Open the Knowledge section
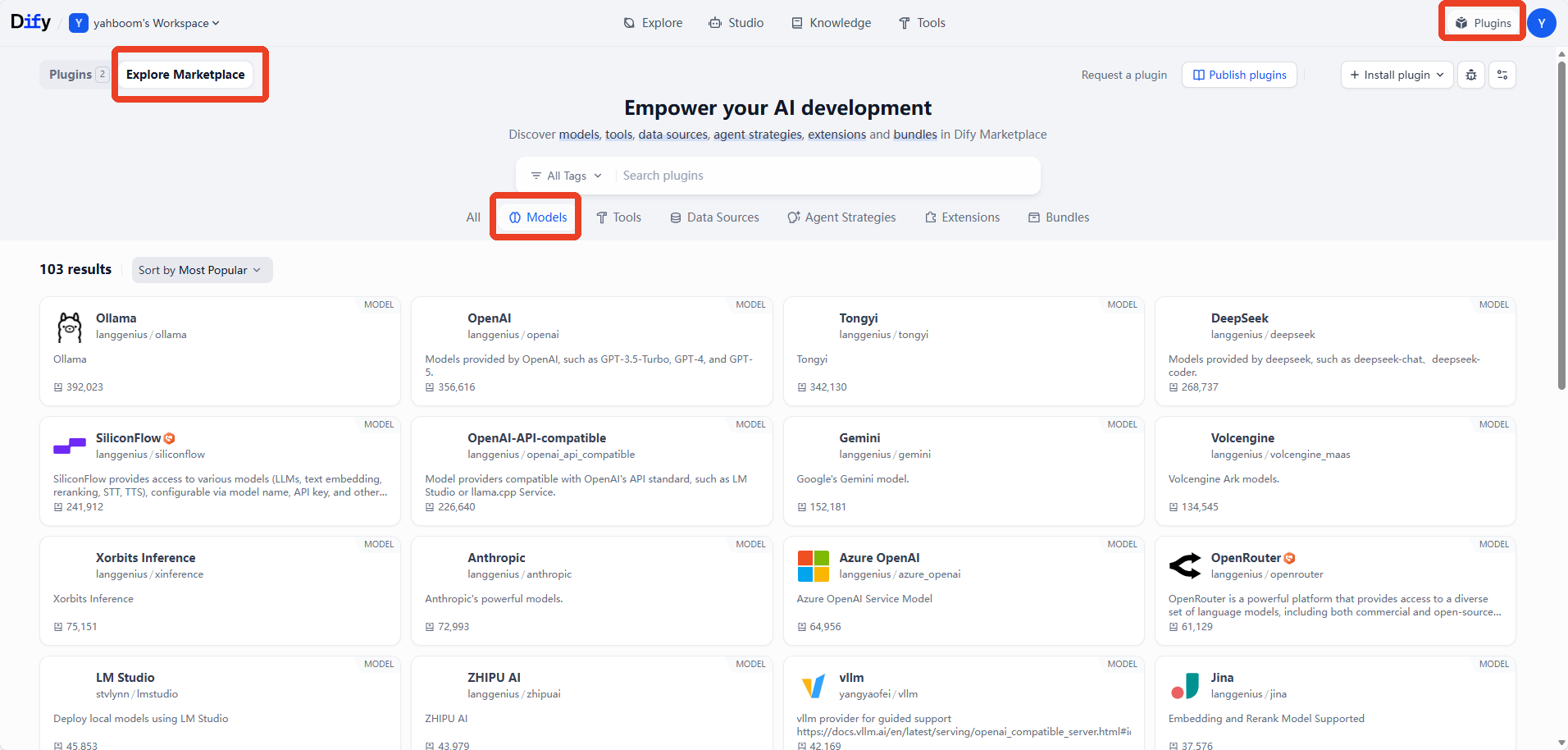 (x=831, y=23)
